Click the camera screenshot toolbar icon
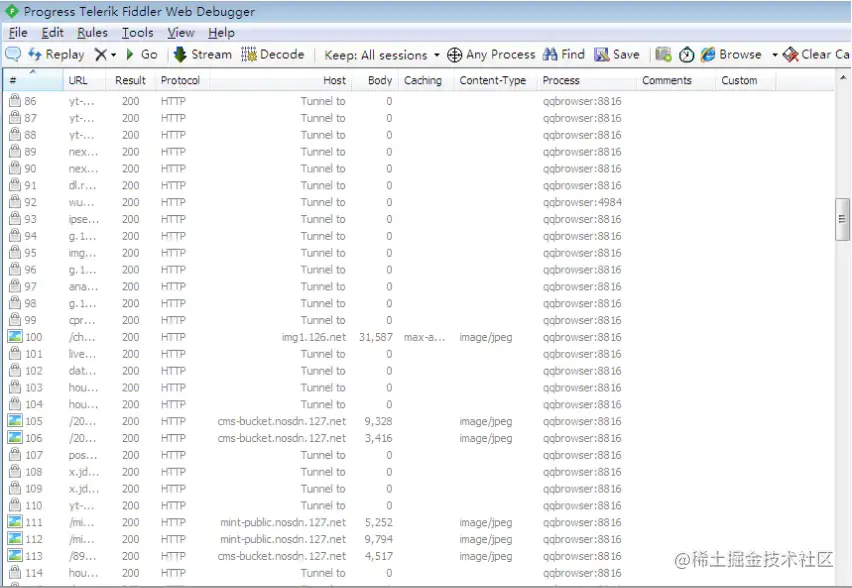 663,54
